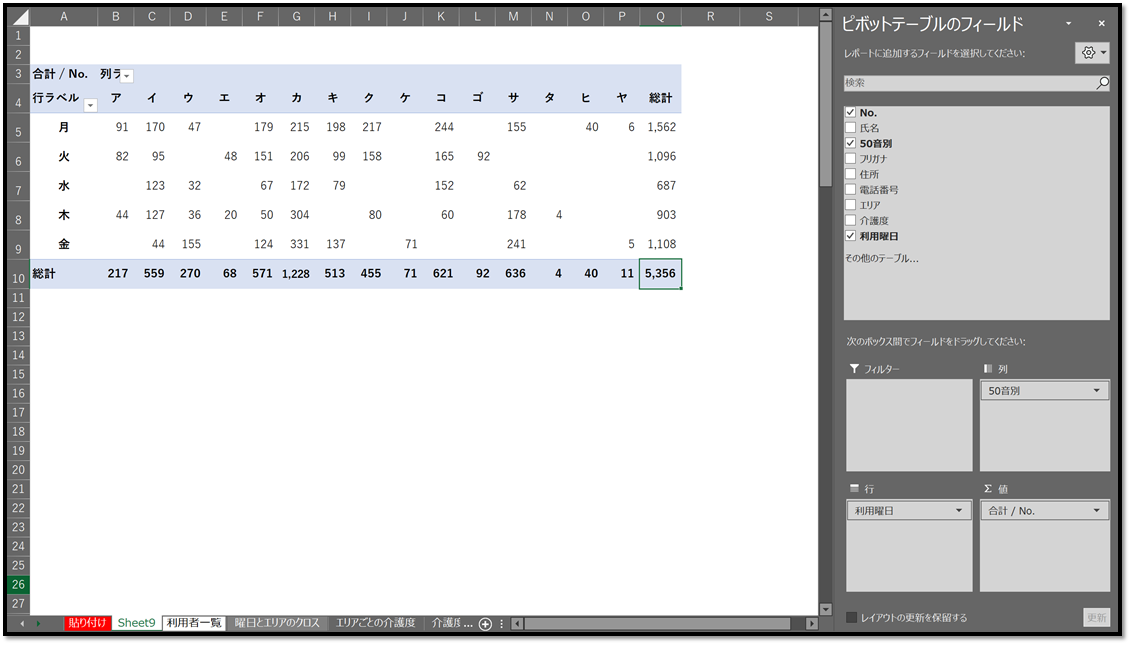This screenshot has width=1131, height=645.
Task: Select the 水 row label cell
Action: (x=63, y=186)
